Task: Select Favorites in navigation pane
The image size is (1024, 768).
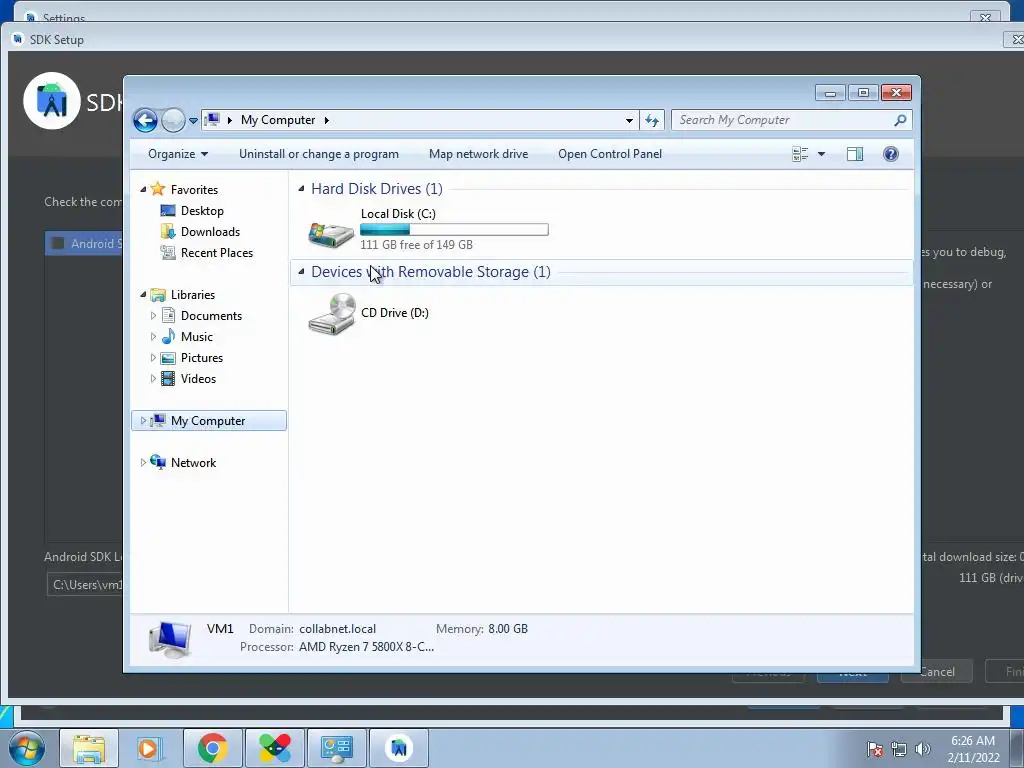Action: tap(194, 189)
